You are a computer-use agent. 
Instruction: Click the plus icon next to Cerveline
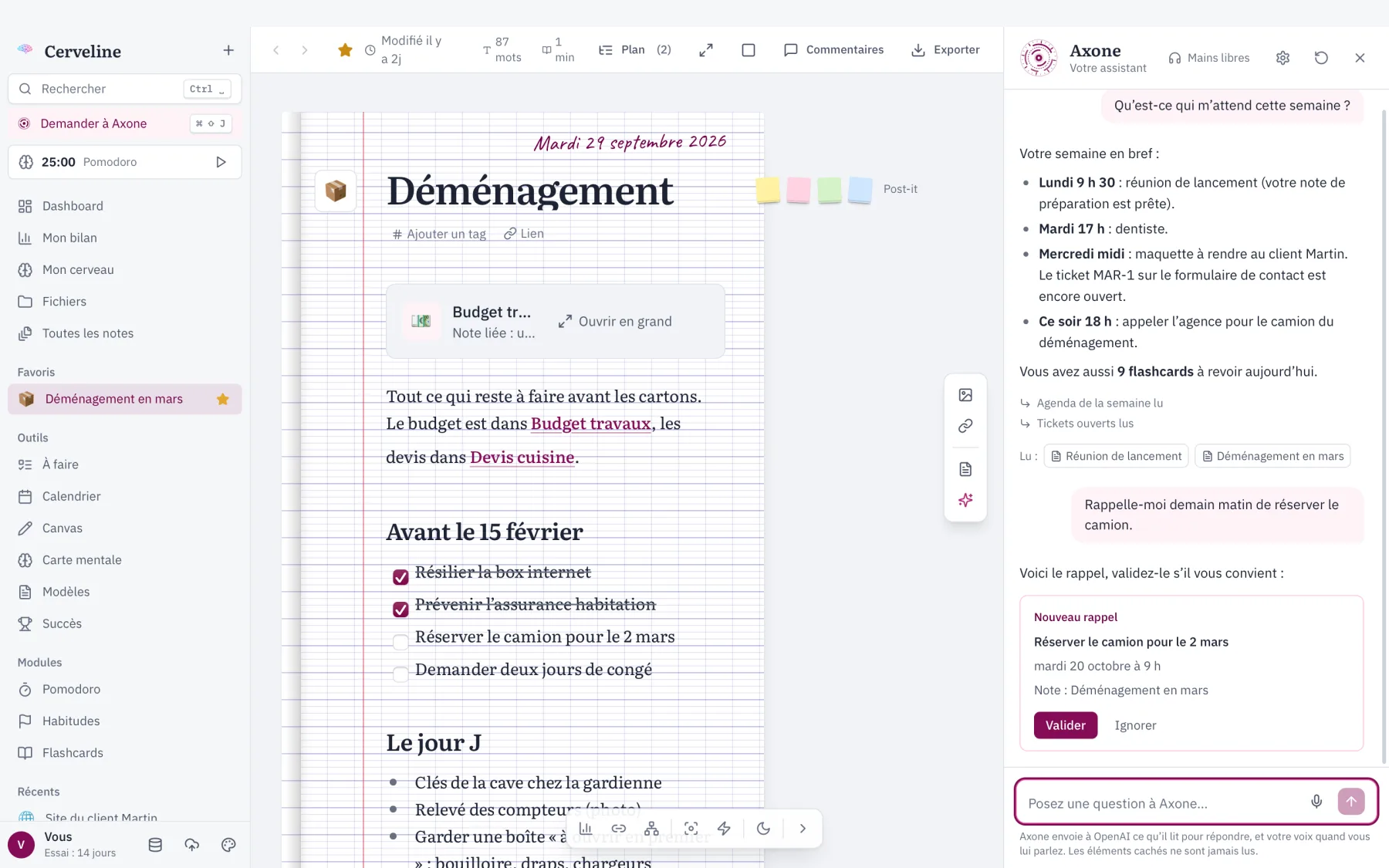coord(228,51)
